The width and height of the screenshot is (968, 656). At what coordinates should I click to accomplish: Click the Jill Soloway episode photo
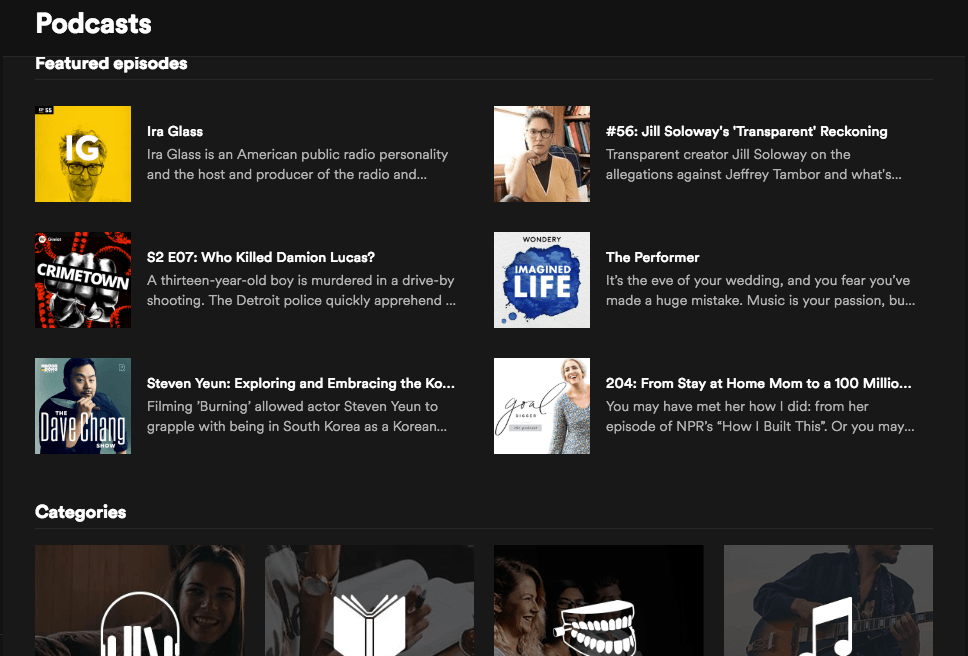pos(542,154)
